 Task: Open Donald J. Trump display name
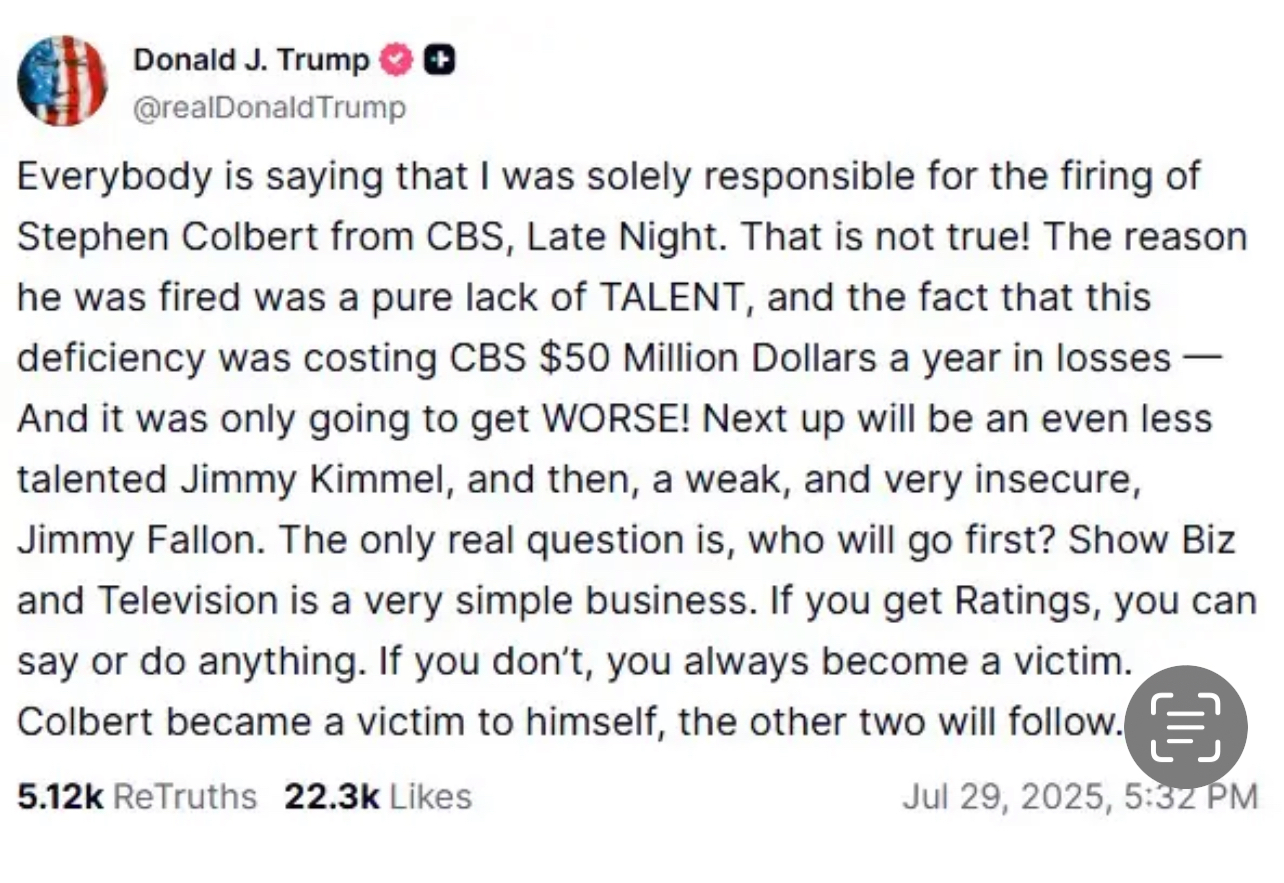pos(251,60)
